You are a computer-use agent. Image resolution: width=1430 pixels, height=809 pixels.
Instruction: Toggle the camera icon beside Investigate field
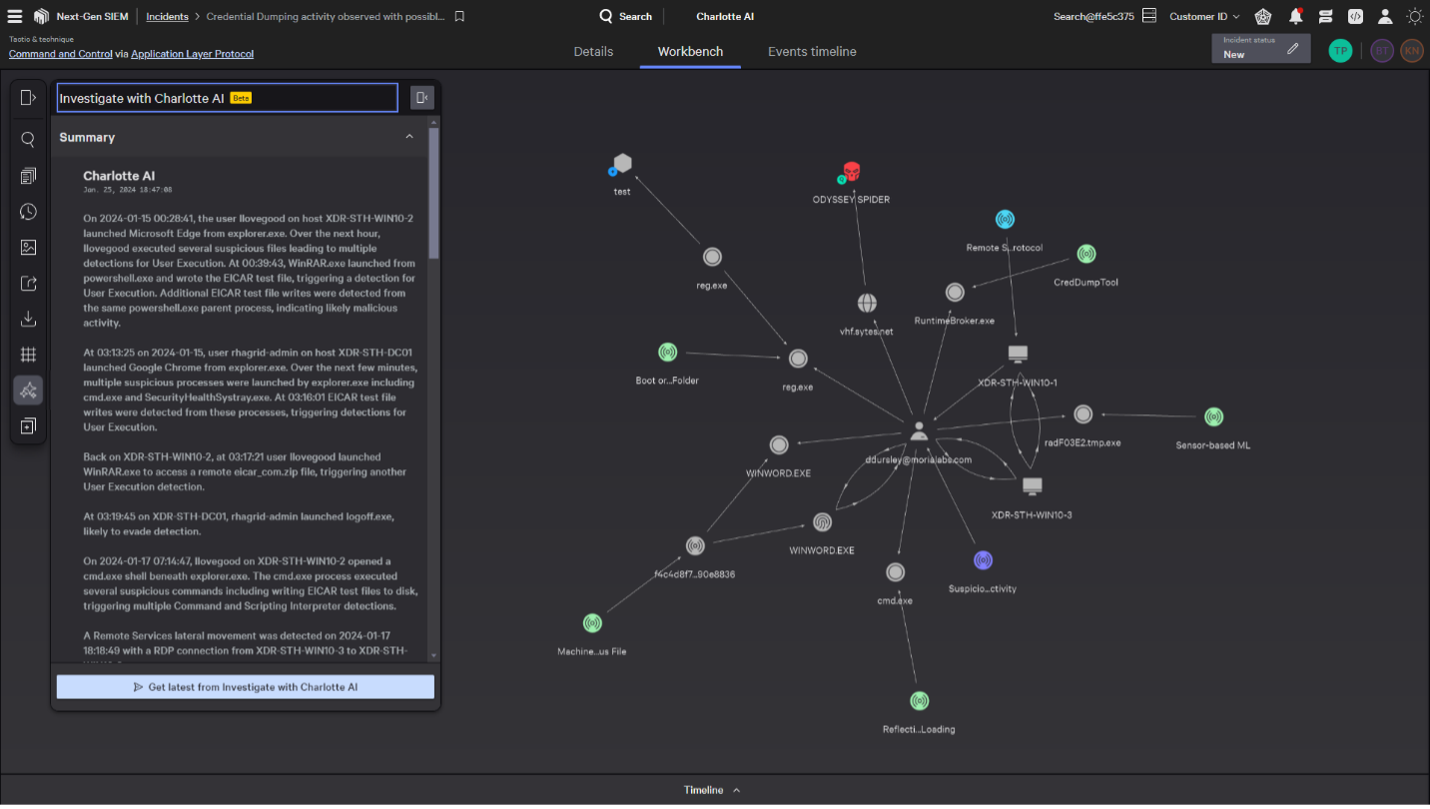(421, 97)
